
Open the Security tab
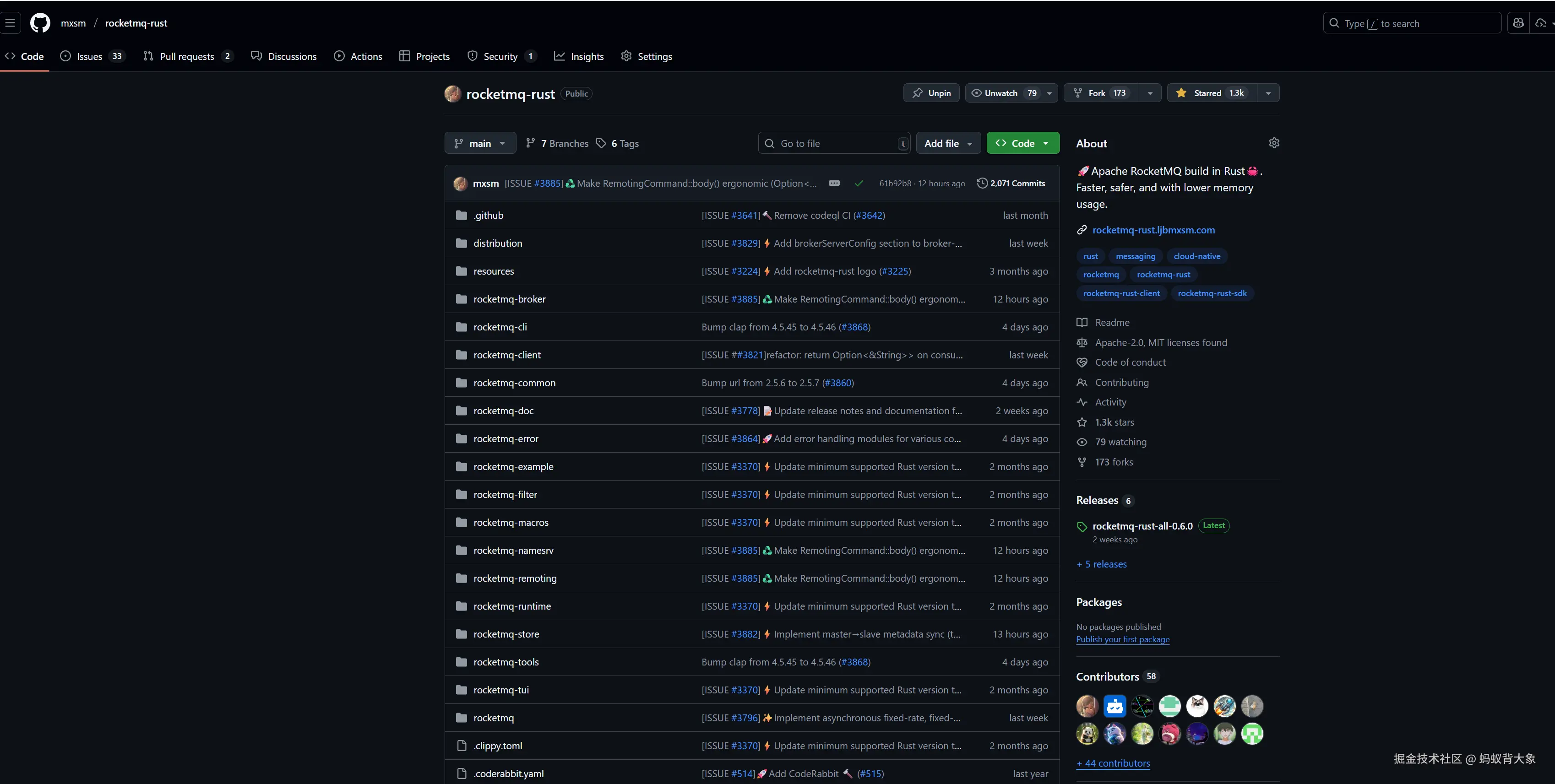pyautogui.click(x=502, y=56)
